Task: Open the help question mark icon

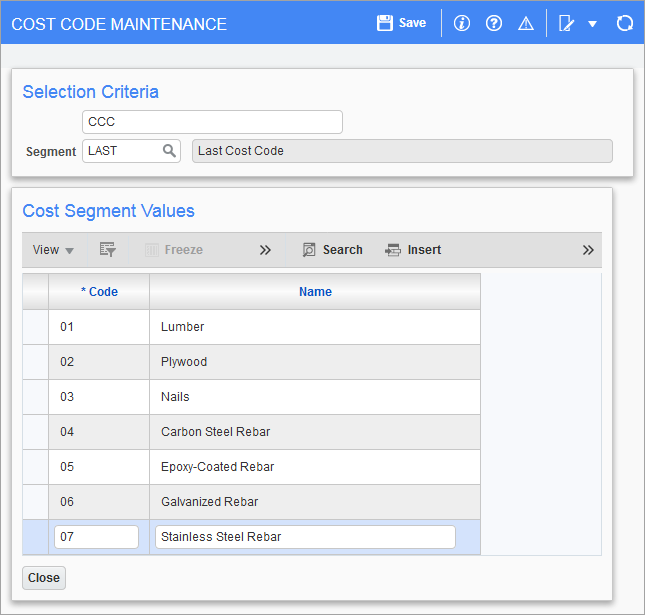Action: (494, 23)
